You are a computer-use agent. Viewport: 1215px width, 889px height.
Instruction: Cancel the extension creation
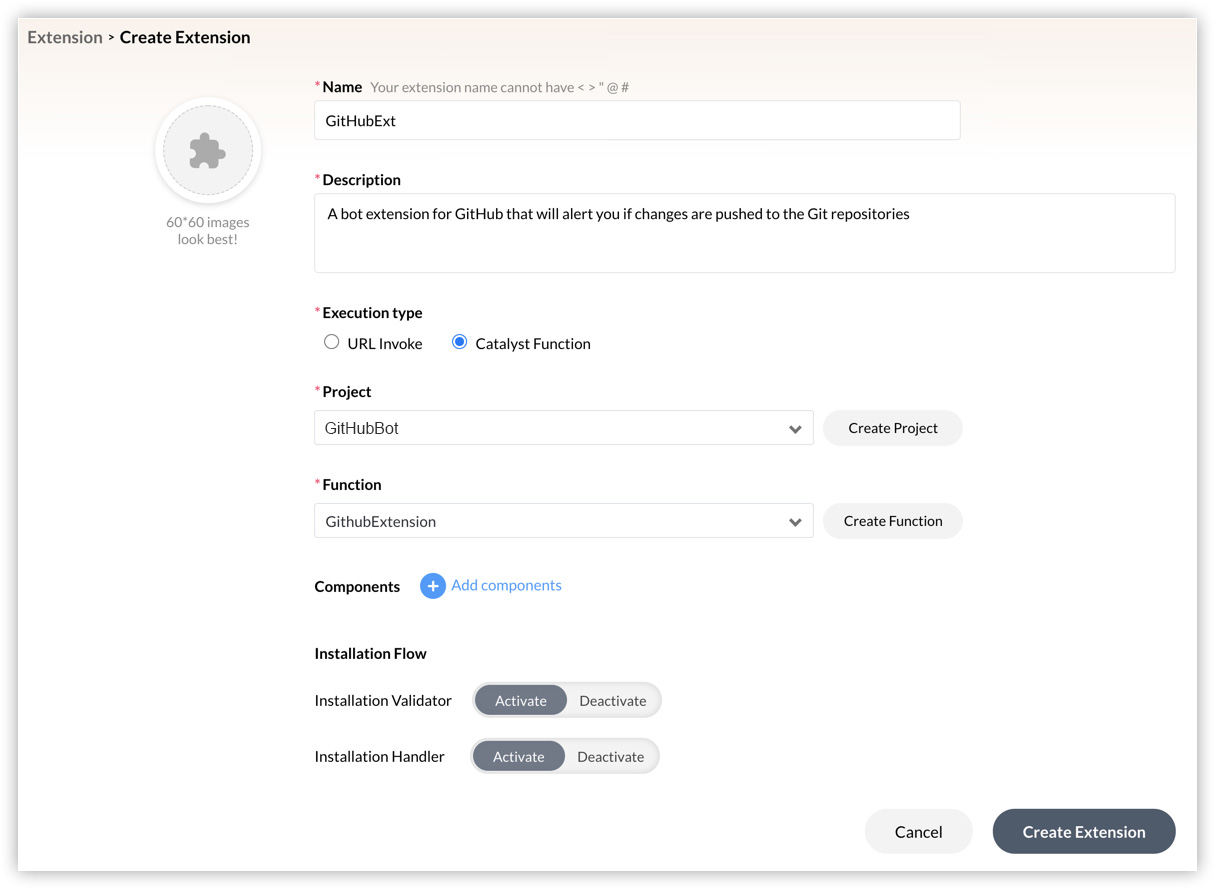[918, 832]
